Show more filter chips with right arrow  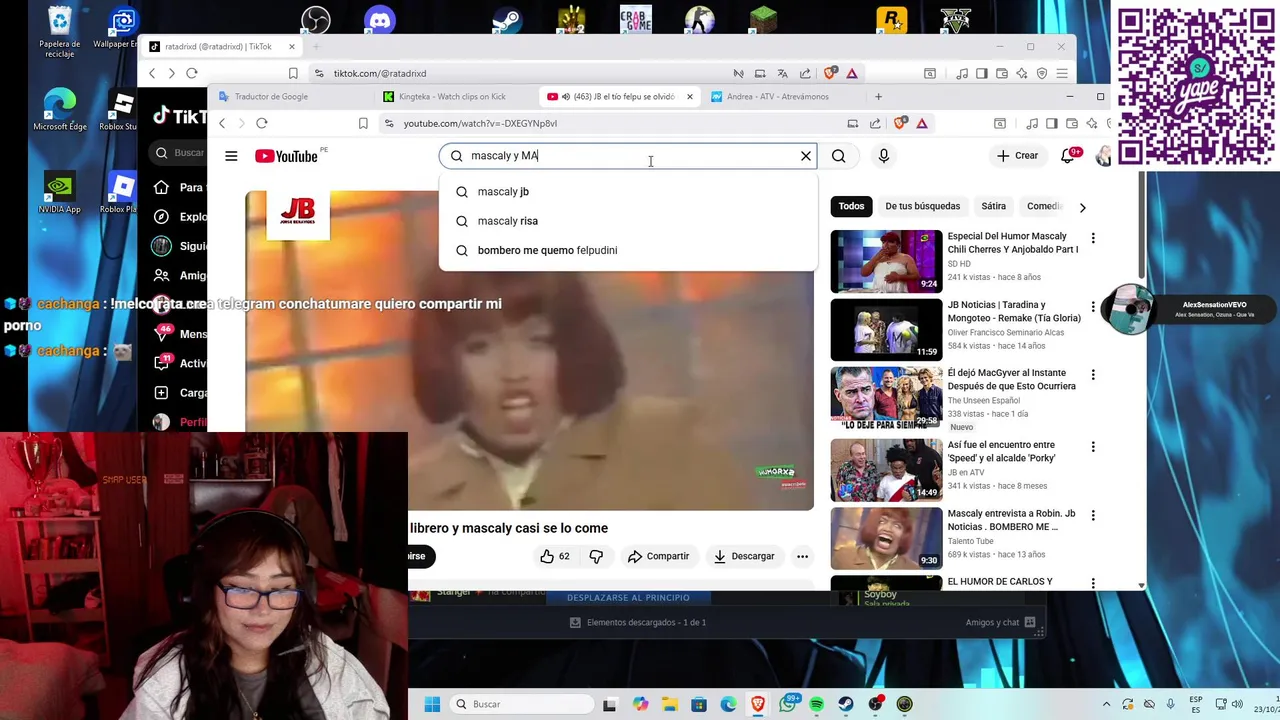click(x=1082, y=207)
